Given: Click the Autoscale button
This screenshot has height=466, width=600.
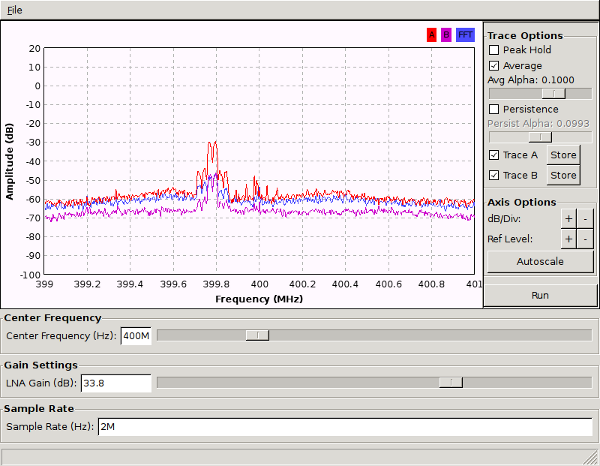Looking at the screenshot, I should pos(540,262).
